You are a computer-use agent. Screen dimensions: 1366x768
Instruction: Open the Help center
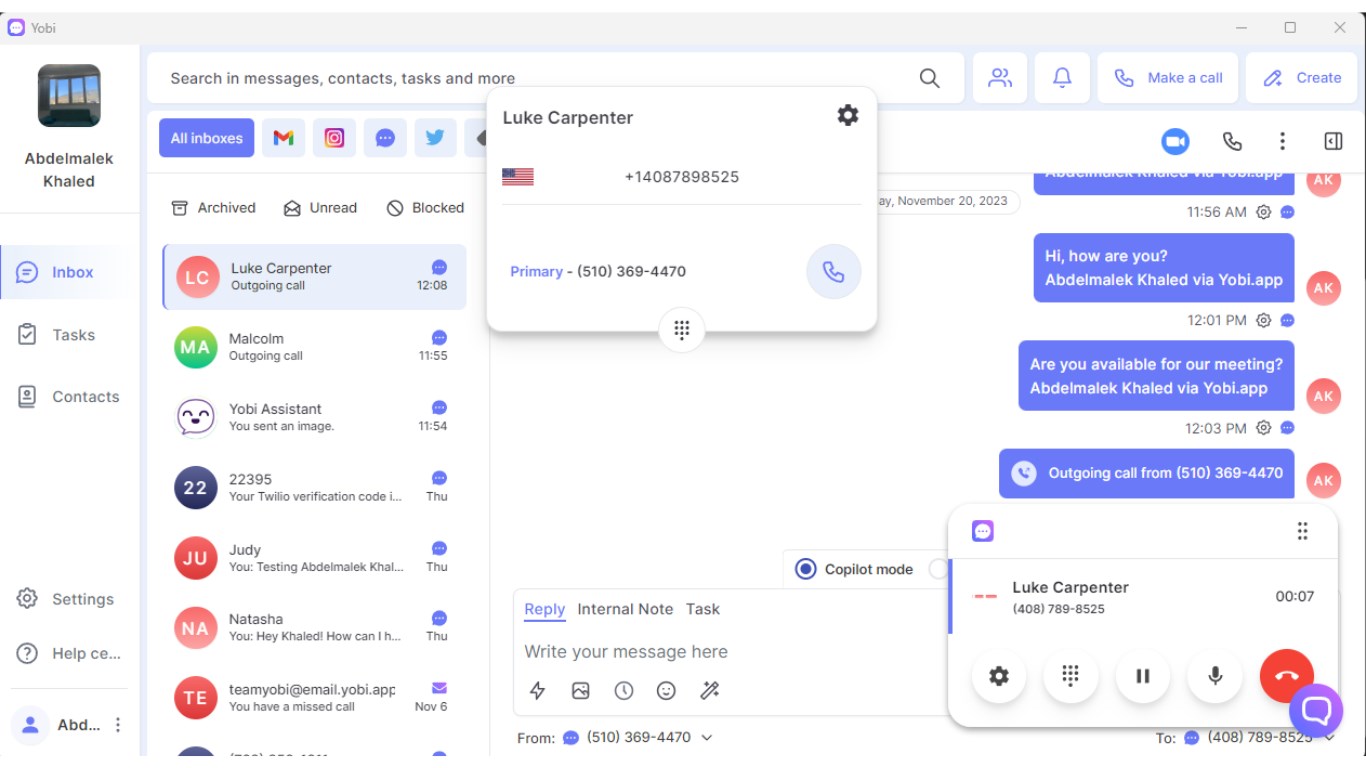[69, 653]
